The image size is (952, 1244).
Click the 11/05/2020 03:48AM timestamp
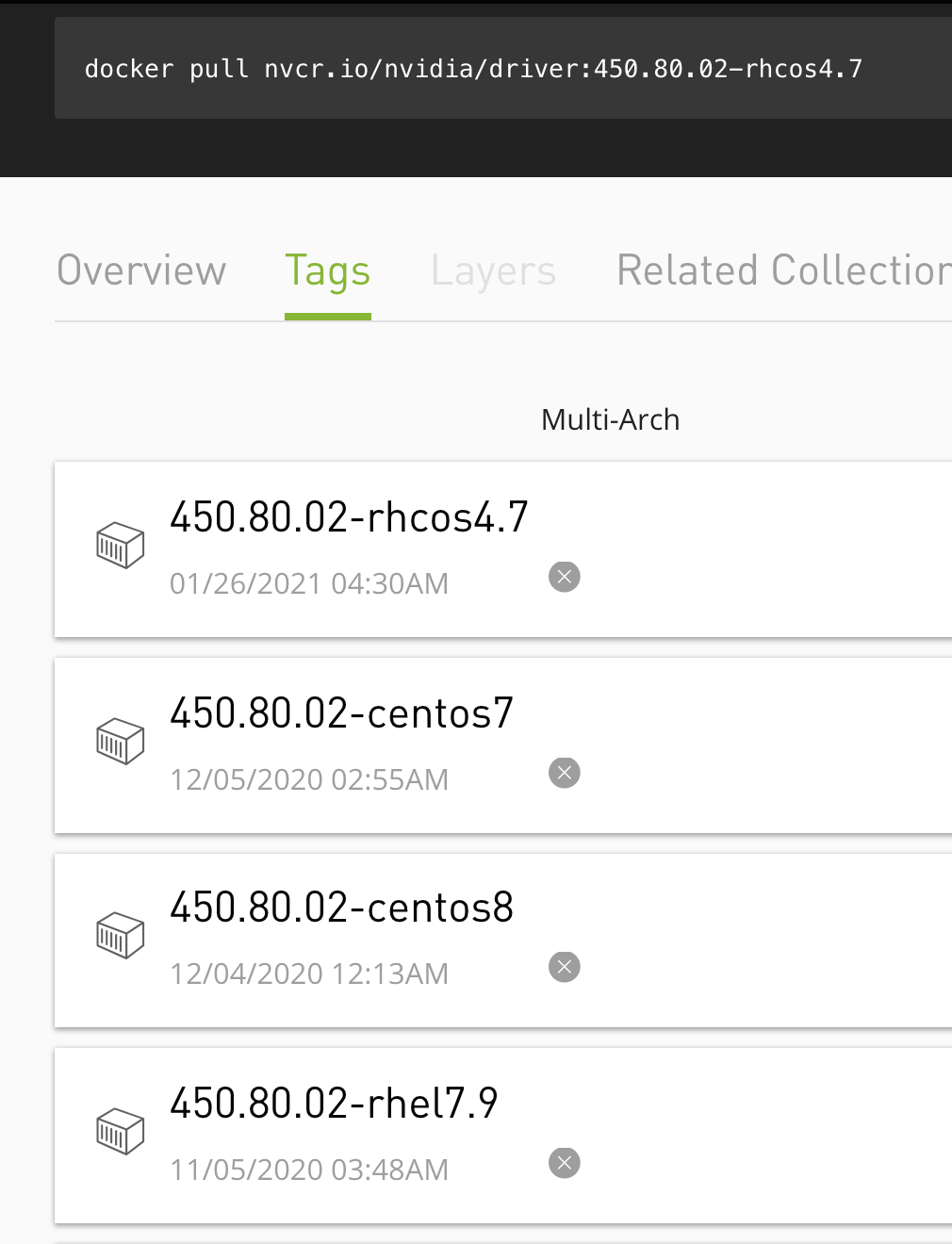308,1170
